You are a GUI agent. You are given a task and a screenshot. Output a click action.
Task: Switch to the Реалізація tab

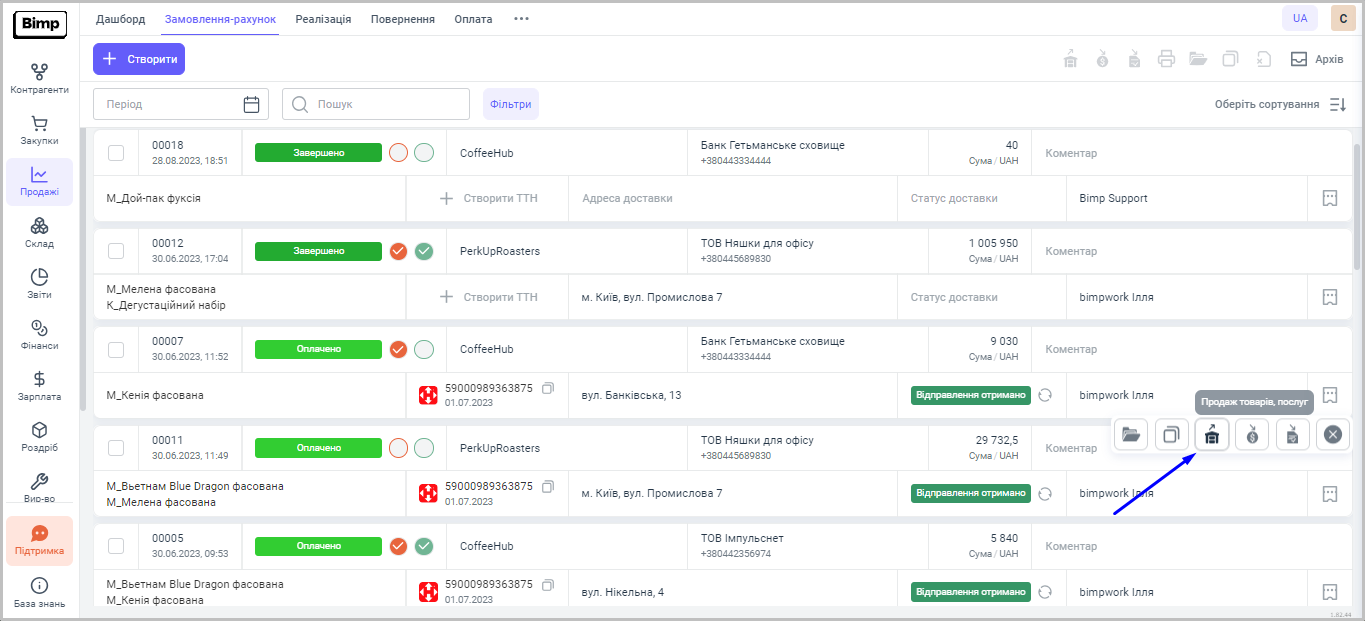click(323, 19)
